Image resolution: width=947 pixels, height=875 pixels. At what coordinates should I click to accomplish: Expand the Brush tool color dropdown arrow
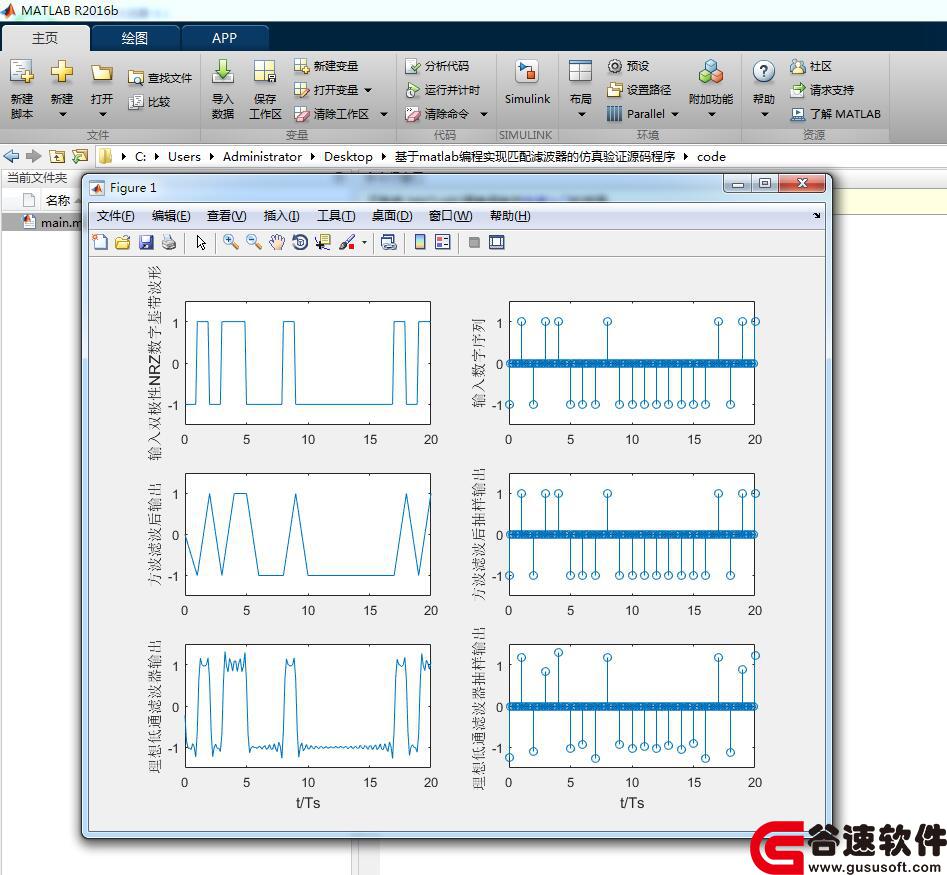(x=364, y=243)
